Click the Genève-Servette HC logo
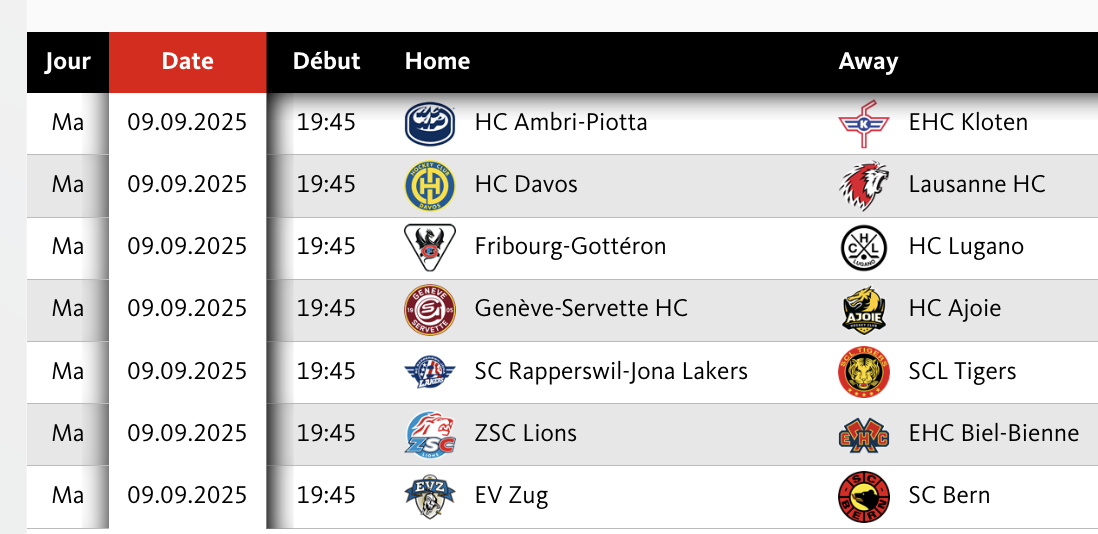The height and width of the screenshot is (534, 1098). click(x=430, y=309)
